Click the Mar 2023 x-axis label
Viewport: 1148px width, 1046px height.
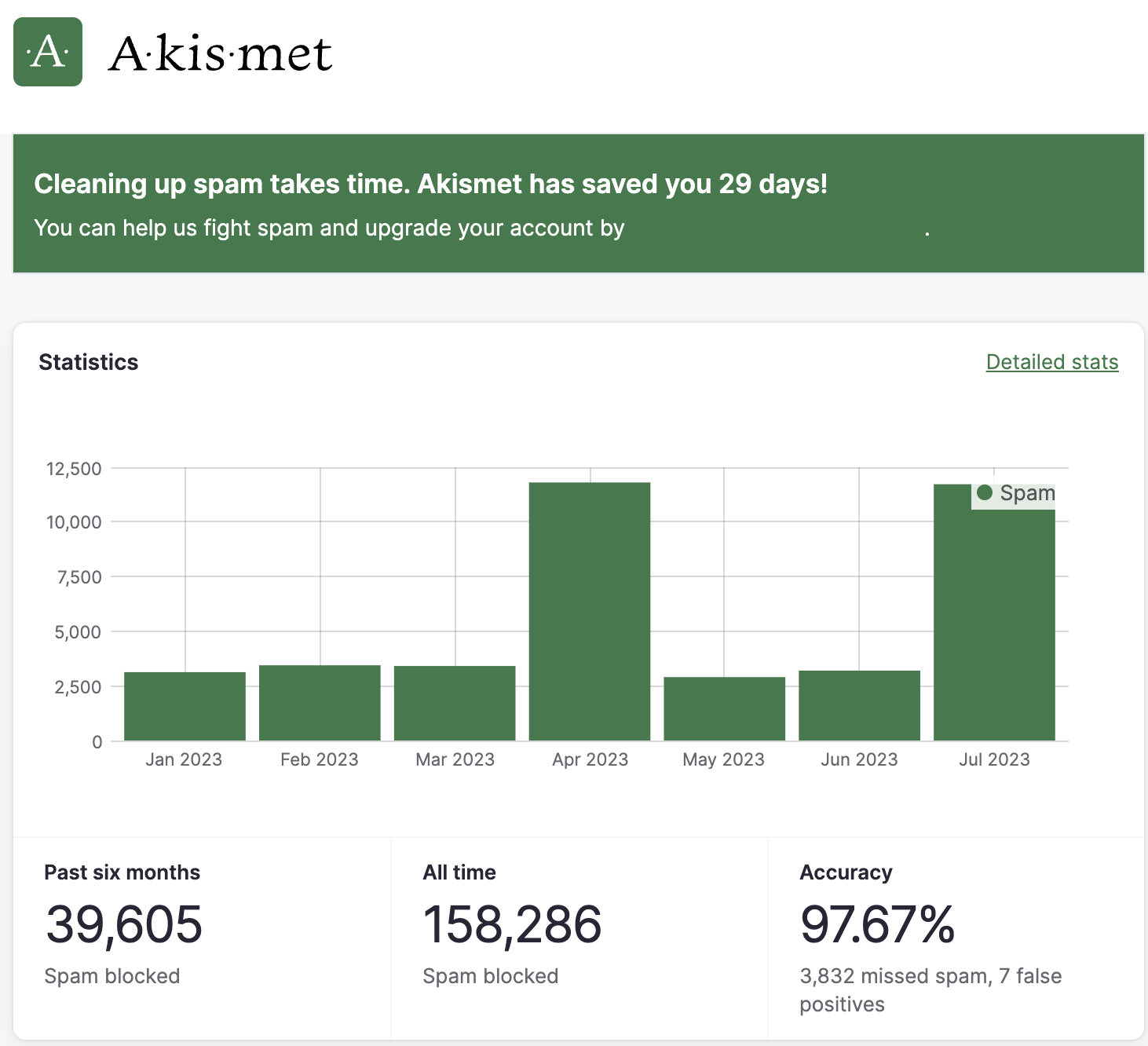tap(455, 759)
